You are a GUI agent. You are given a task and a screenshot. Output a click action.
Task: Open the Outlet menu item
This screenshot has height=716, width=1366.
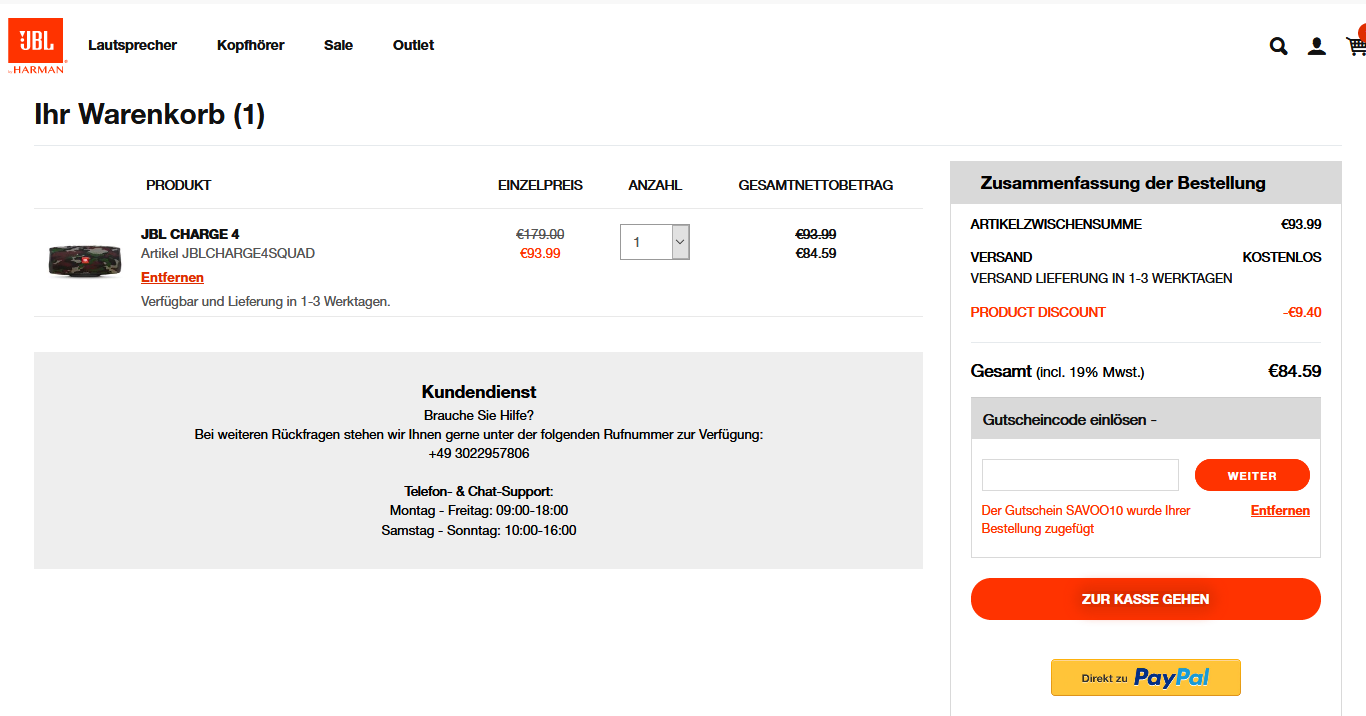pos(413,45)
